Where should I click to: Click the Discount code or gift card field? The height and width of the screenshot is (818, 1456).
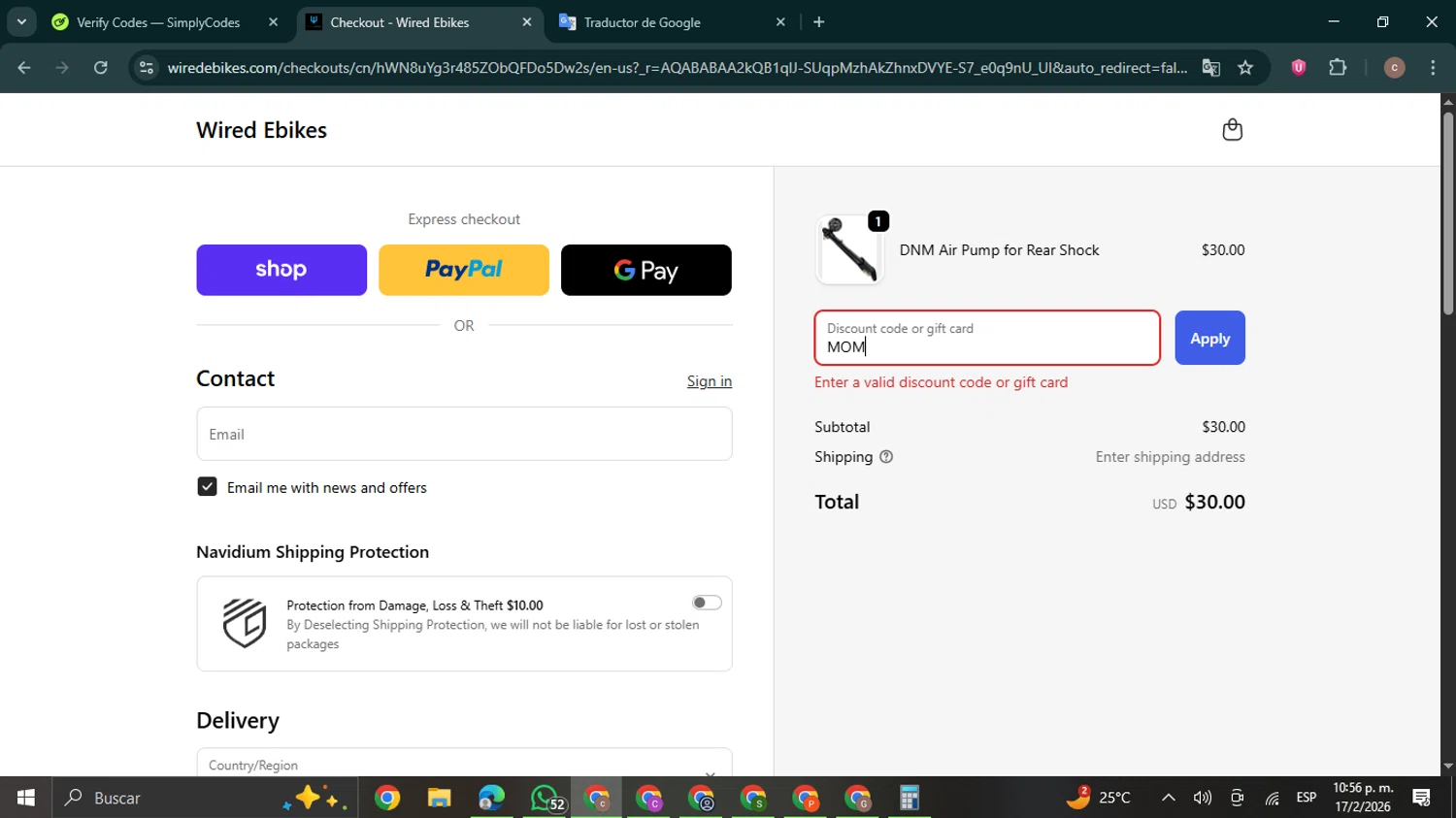coord(987,338)
